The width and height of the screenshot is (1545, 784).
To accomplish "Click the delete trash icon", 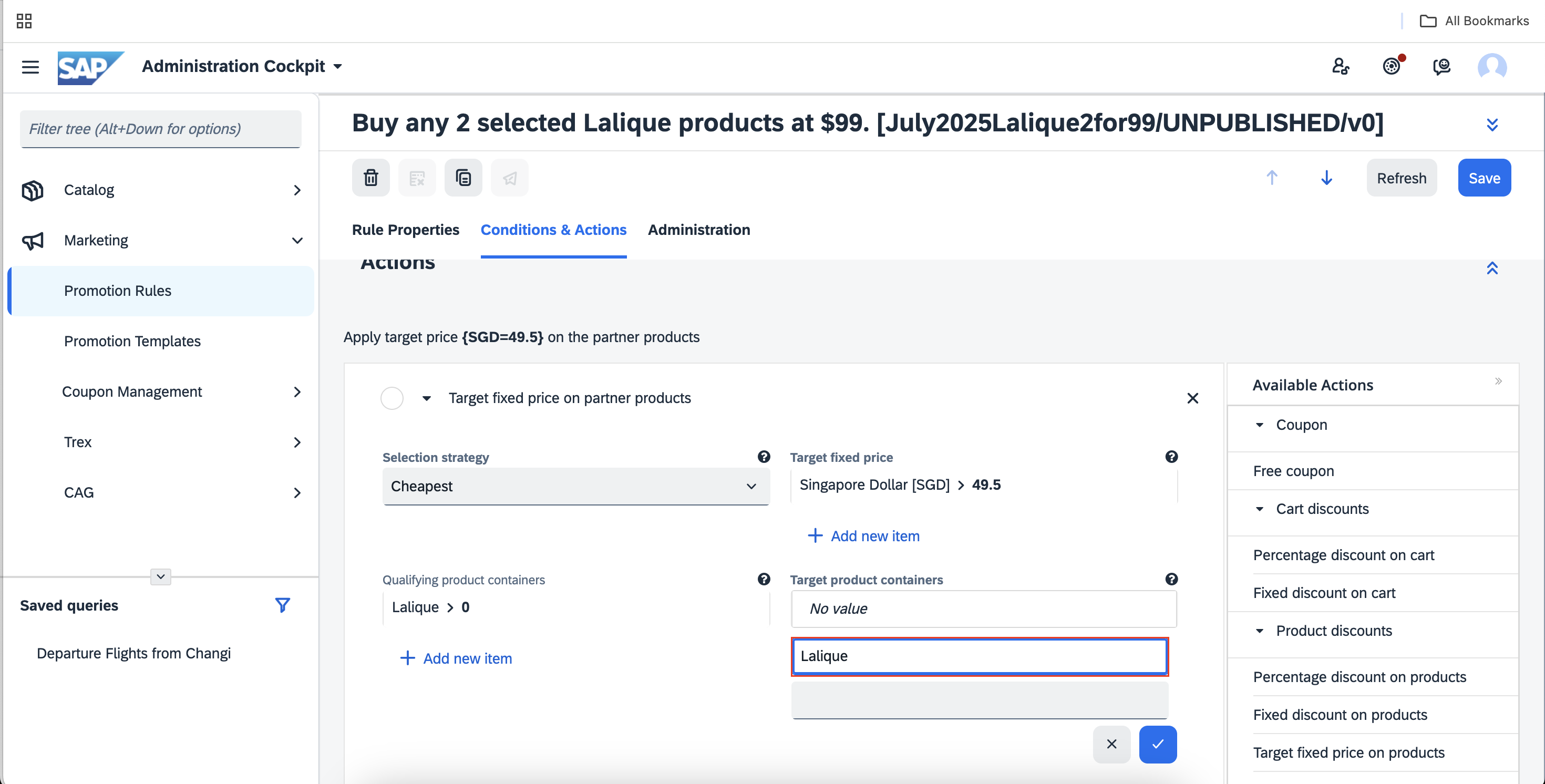I will pyautogui.click(x=370, y=178).
